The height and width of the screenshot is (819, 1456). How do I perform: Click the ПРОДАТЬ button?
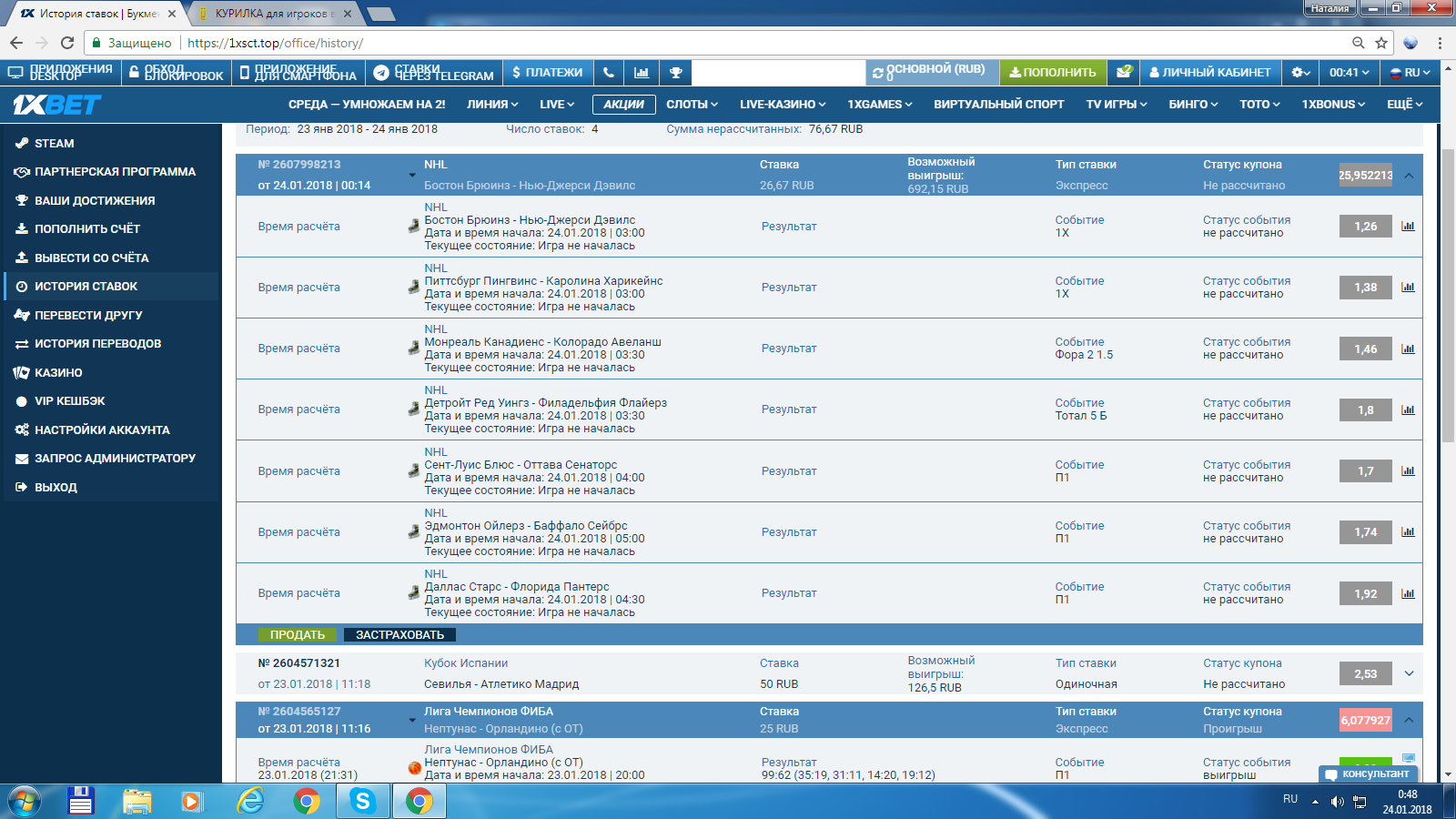coord(298,635)
